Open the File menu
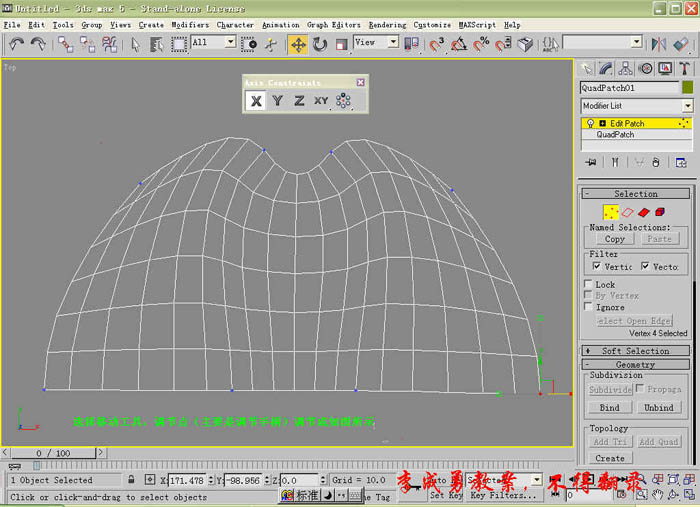 tap(12, 25)
